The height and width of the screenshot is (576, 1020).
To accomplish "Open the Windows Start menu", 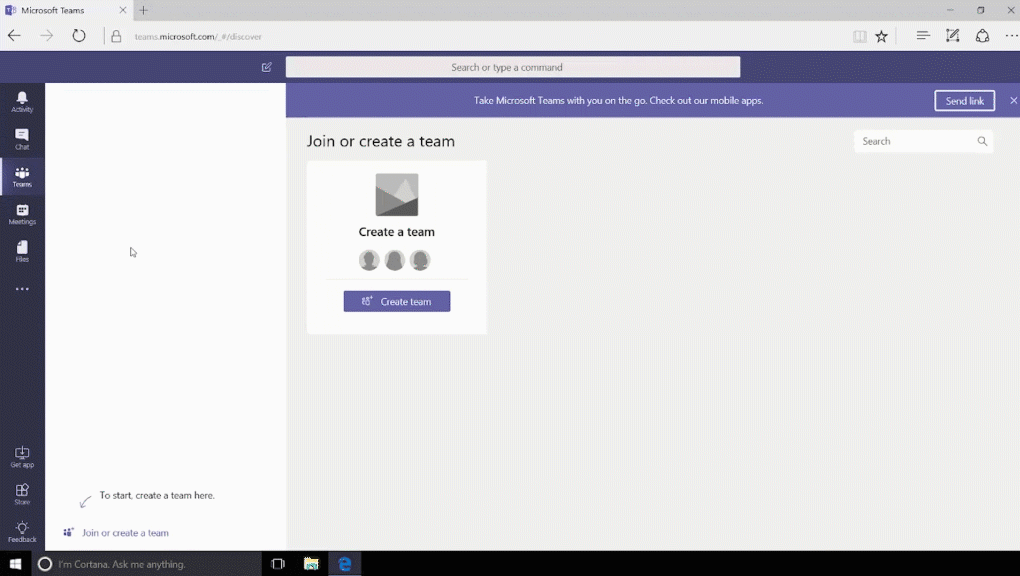I will pos(16,564).
